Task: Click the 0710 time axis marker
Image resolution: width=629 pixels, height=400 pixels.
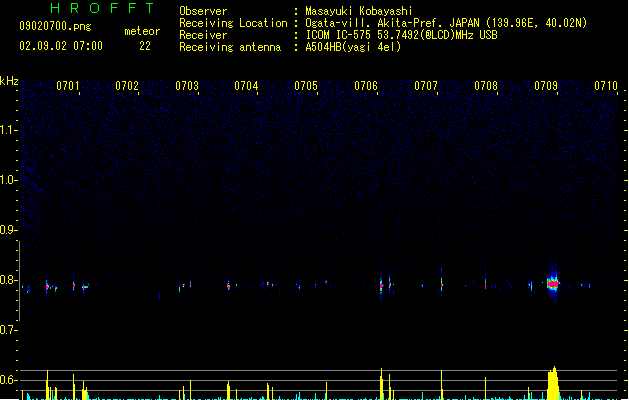Action: pyautogui.click(x=606, y=86)
